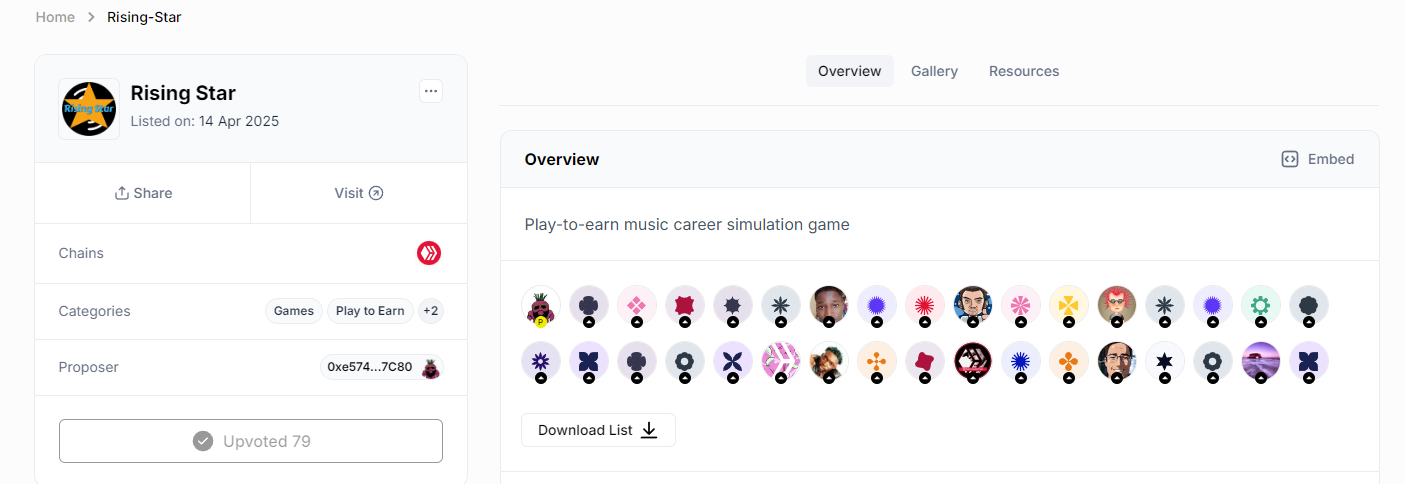Image resolution: width=1405 pixels, height=484 pixels.
Task: Click the proposer's avatar beside 0xe574...7C80
Action: coord(431,367)
